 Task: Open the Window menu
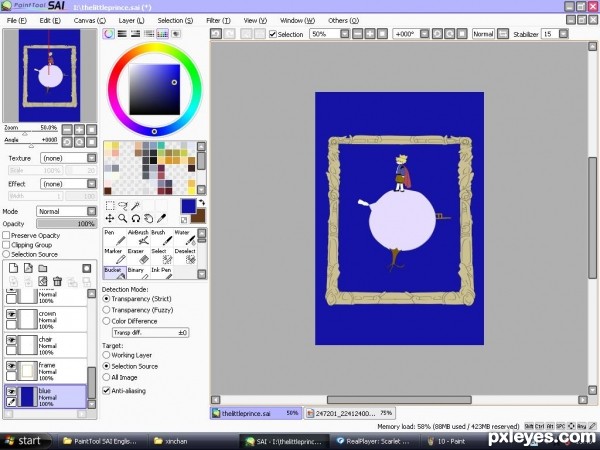297,21
